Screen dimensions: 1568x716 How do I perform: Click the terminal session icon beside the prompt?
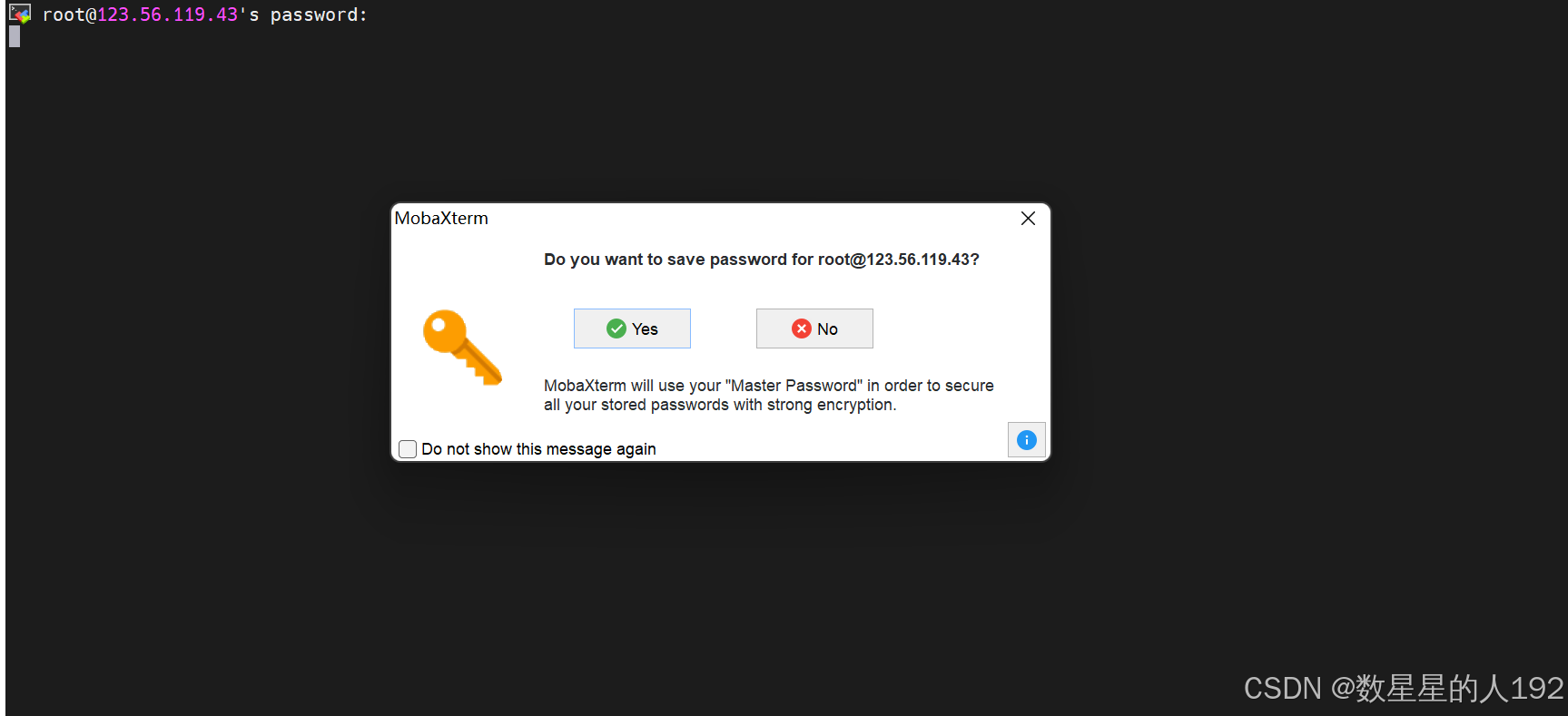(x=20, y=15)
